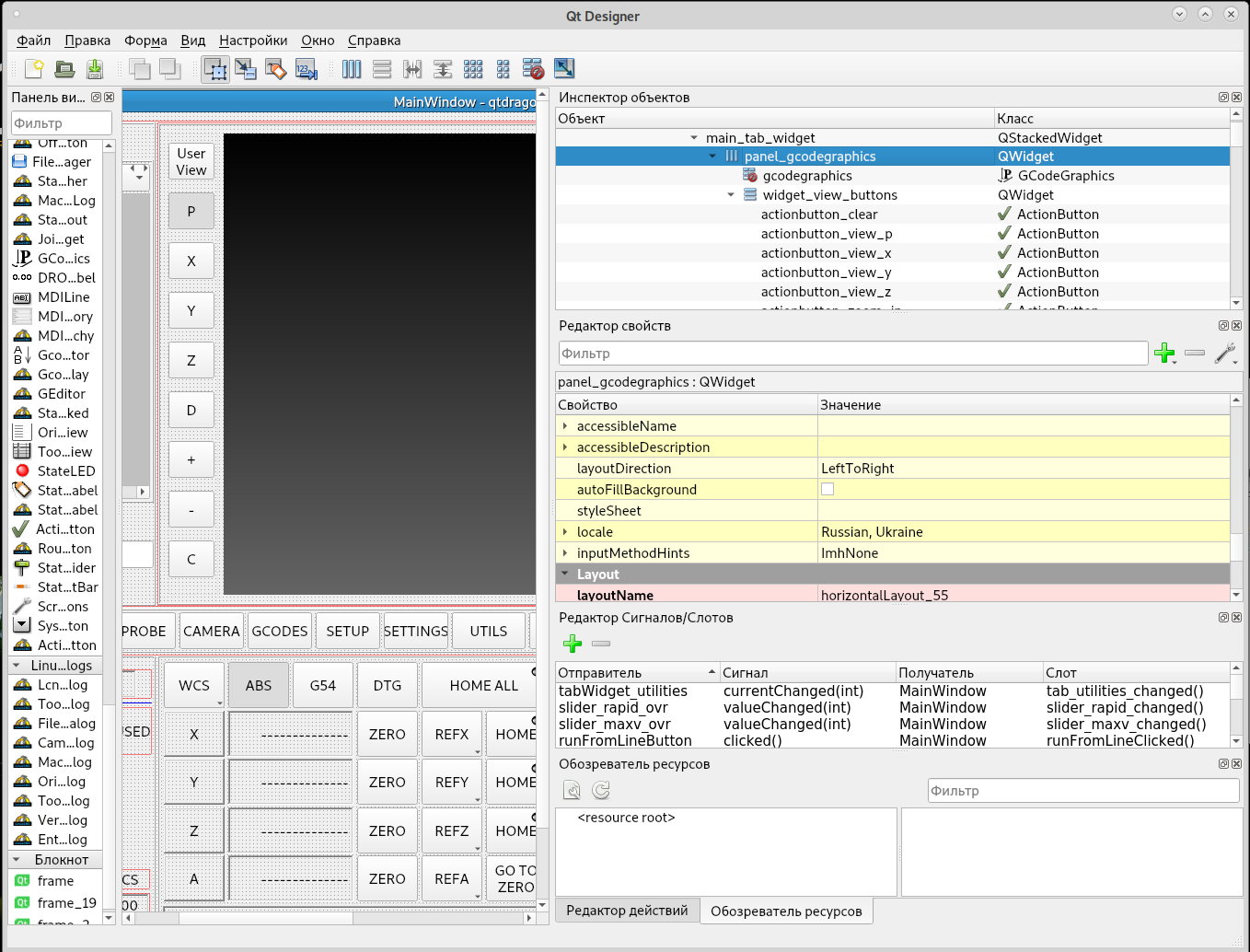The width and height of the screenshot is (1250, 952).
Task: Click the Edit Resources pencil icon
Action: coord(573,790)
